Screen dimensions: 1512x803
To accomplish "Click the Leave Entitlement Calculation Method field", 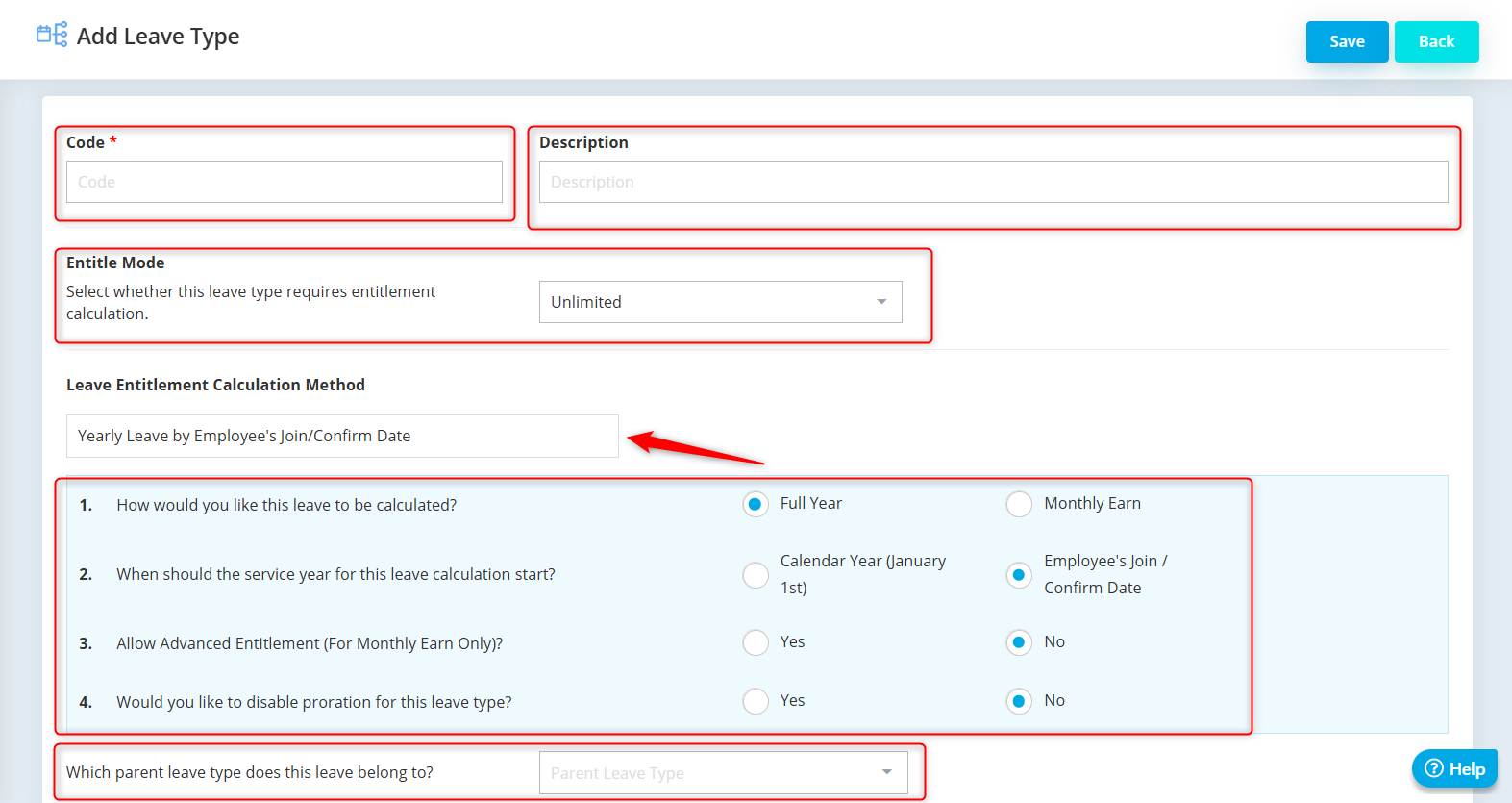I will [x=342, y=436].
